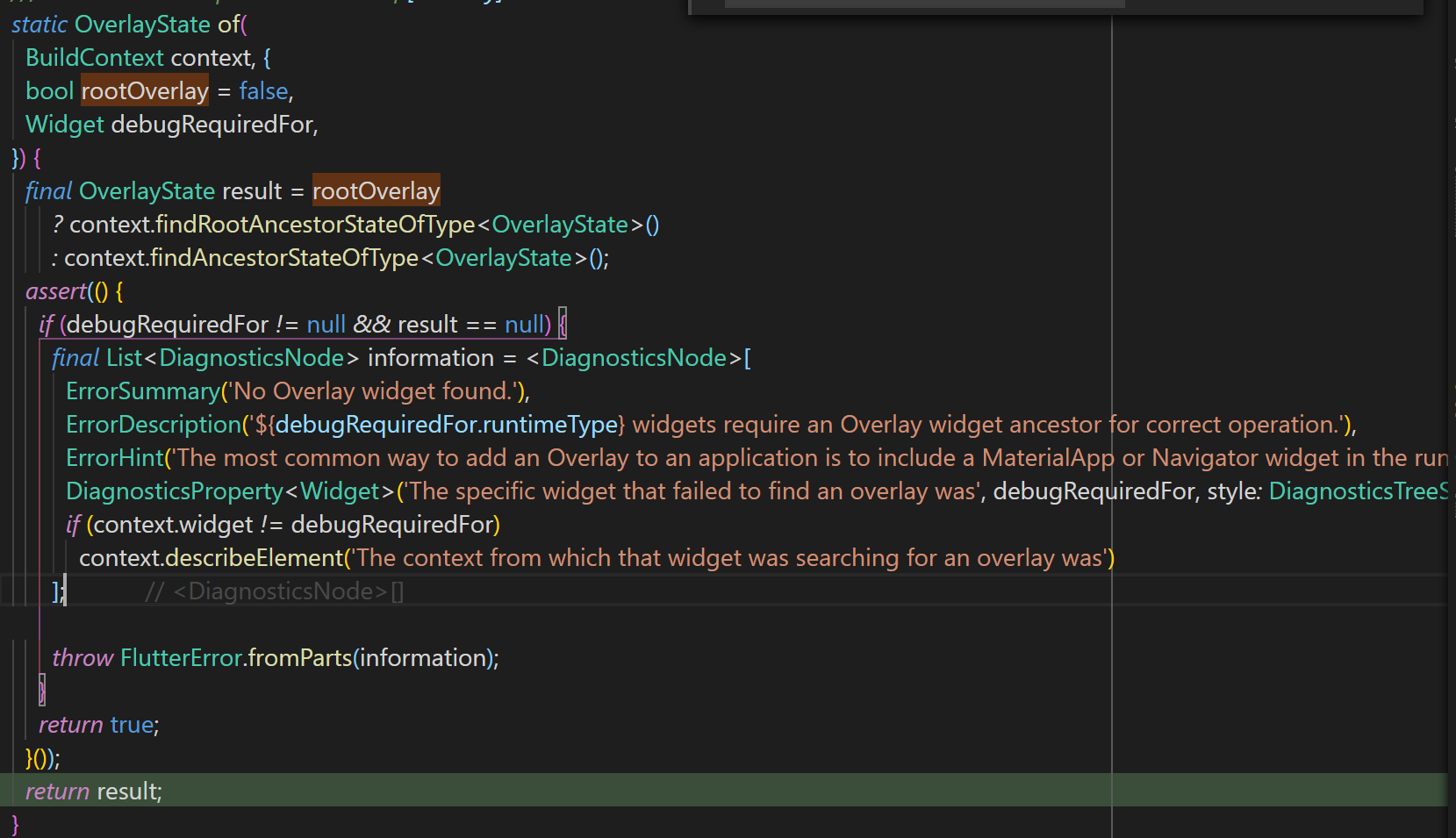
Task: Click the 'bool' keyword
Action: click(50, 91)
